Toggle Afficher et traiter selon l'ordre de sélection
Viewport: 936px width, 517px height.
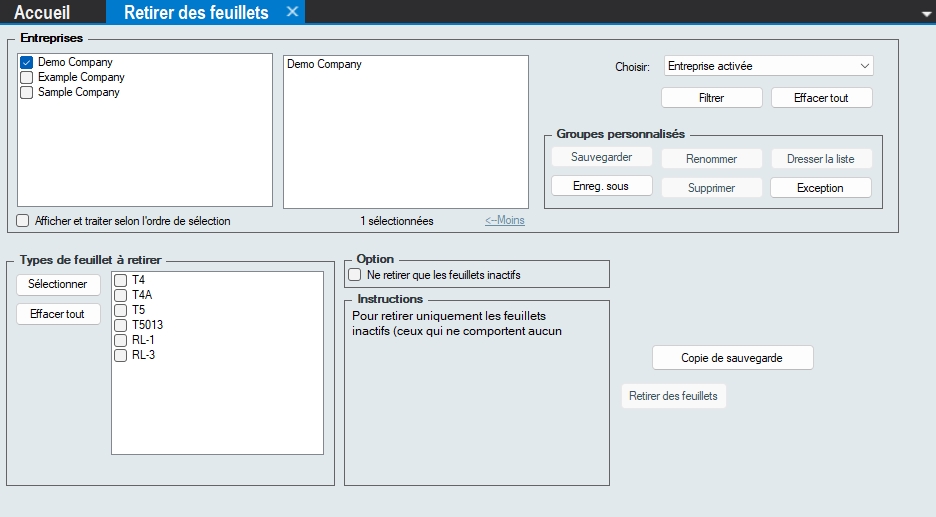(23, 221)
